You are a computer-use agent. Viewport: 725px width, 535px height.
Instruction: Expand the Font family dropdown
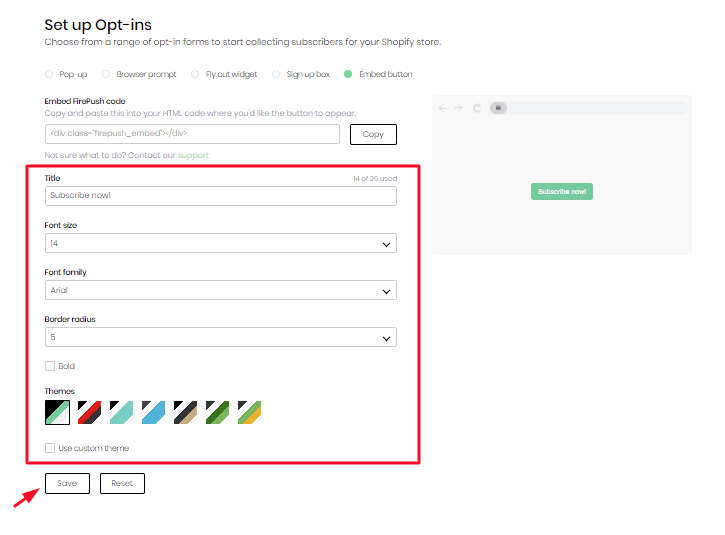click(x=220, y=290)
